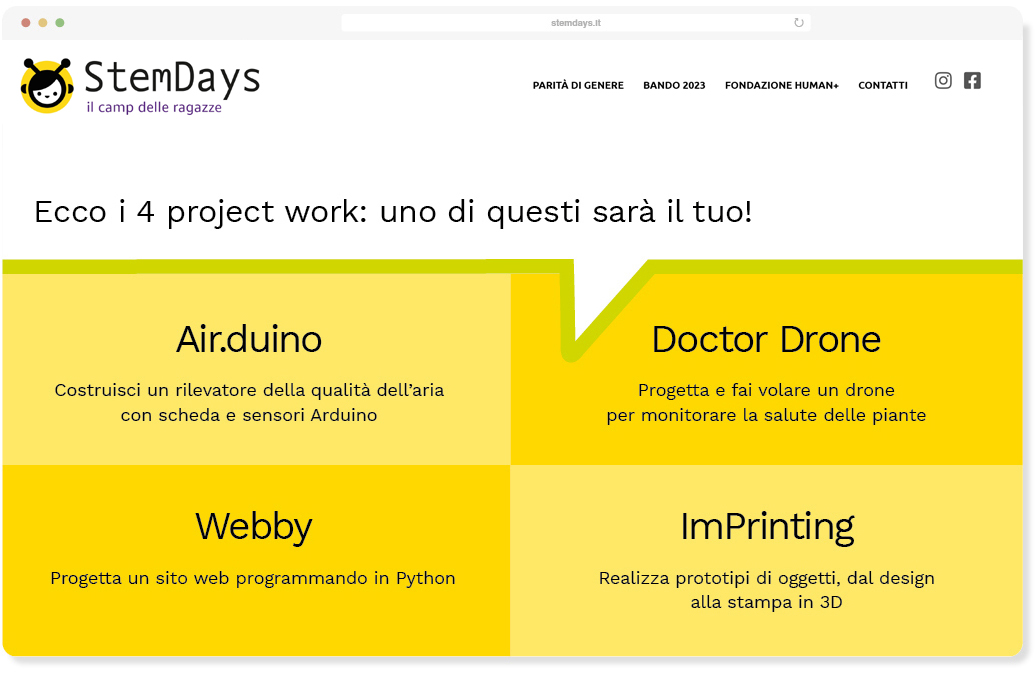Screen dimensions: 1035x673
Task: Close the browser window with red button
Action: tap(26, 22)
